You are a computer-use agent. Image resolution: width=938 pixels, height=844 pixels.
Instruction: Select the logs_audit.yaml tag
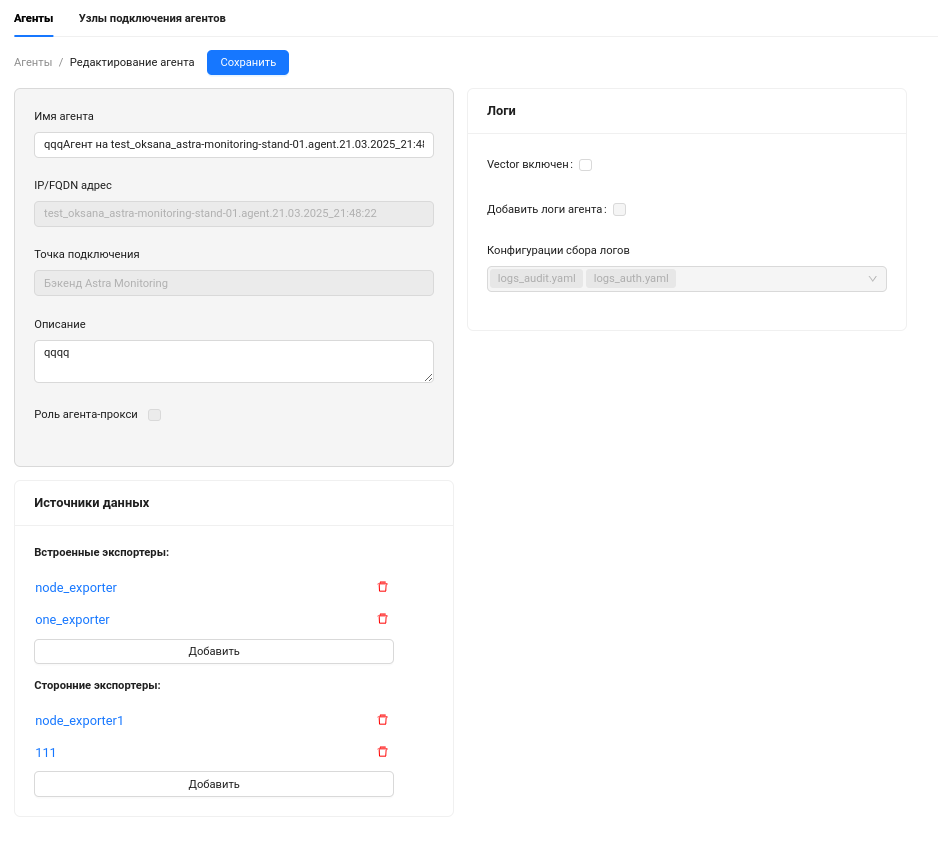(536, 279)
